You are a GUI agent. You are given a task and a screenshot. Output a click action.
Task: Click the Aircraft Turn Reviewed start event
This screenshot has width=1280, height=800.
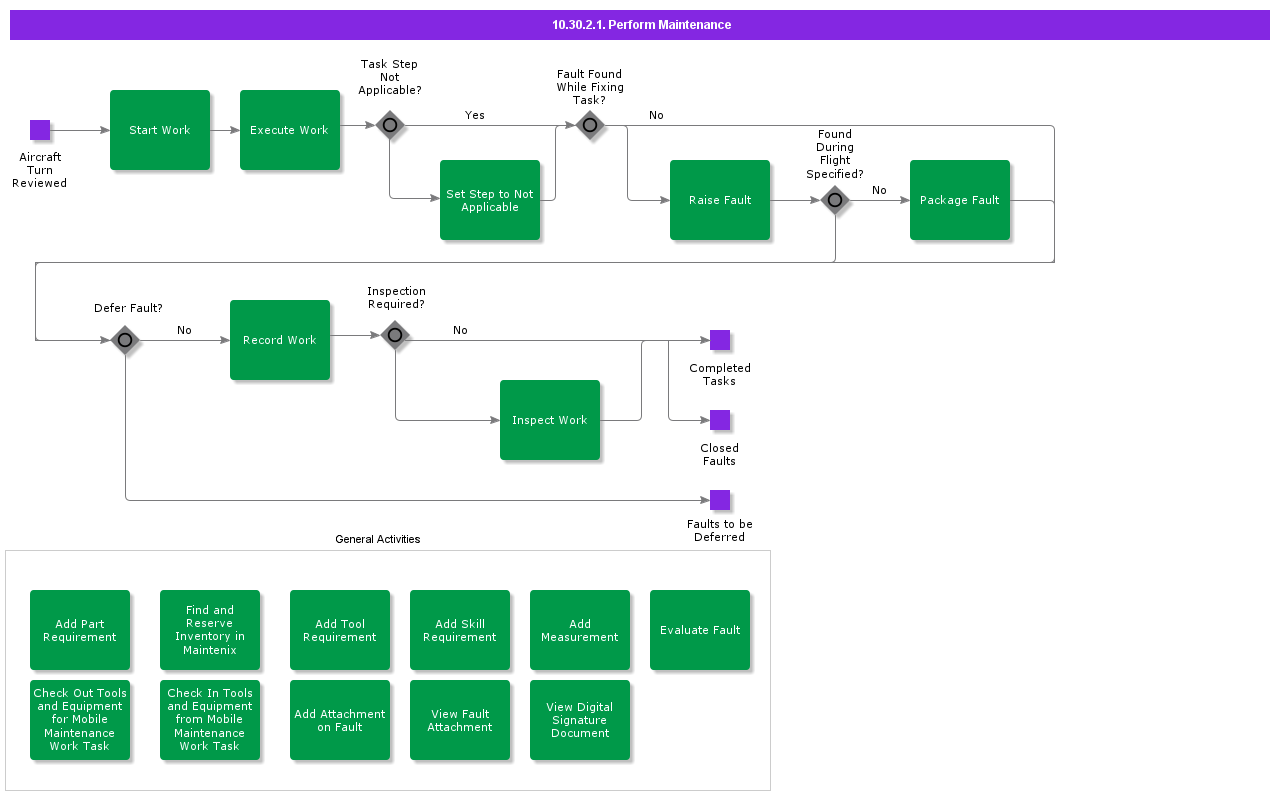[x=40, y=130]
